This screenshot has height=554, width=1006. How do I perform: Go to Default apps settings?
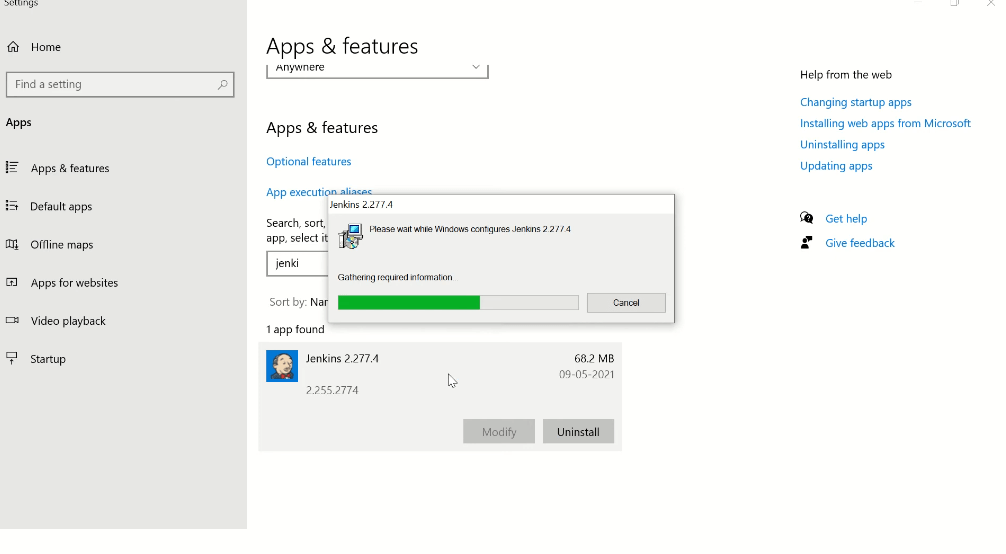pos(61,206)
